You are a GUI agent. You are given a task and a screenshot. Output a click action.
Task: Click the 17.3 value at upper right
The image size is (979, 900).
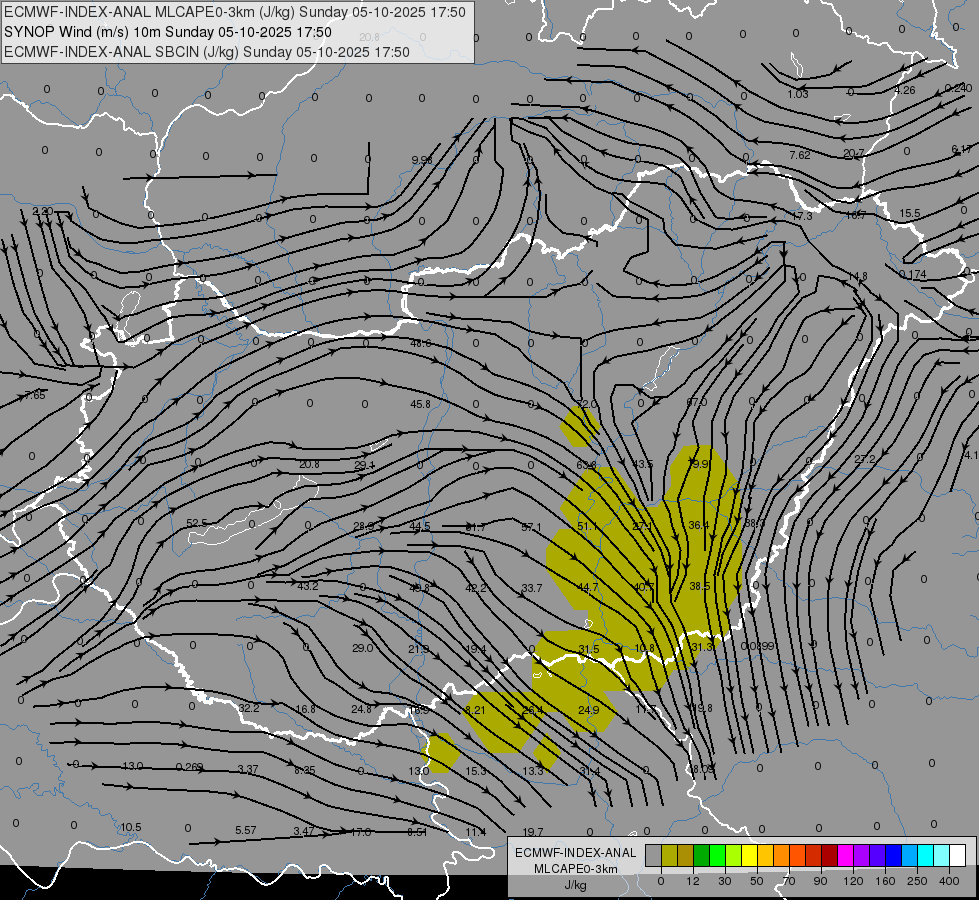(x=802, y=216)
